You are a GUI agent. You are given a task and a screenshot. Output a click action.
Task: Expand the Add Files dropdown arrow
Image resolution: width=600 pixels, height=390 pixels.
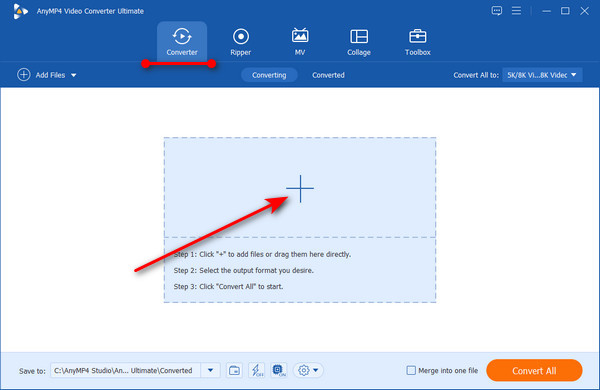pos(73,75)
